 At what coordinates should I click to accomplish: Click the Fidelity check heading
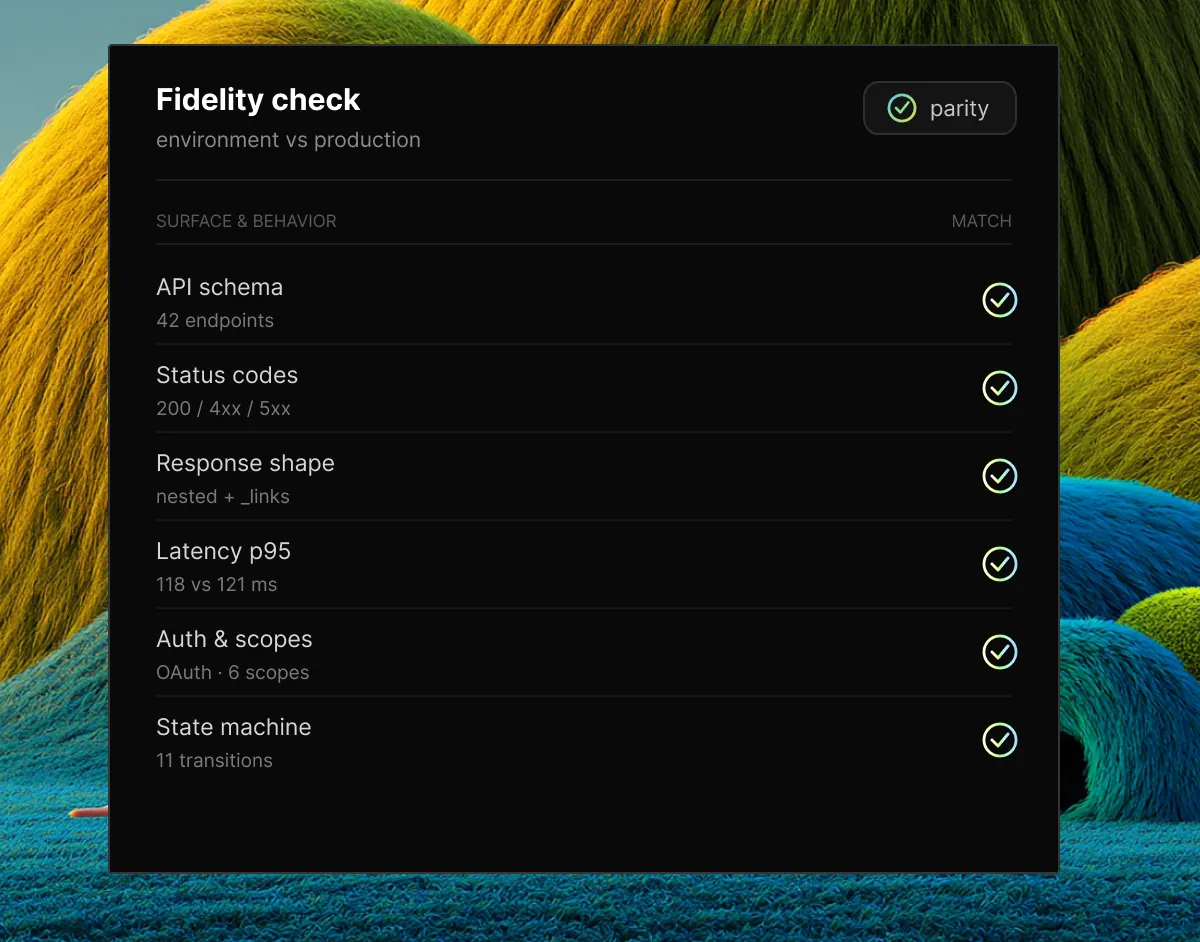point(258,100)
